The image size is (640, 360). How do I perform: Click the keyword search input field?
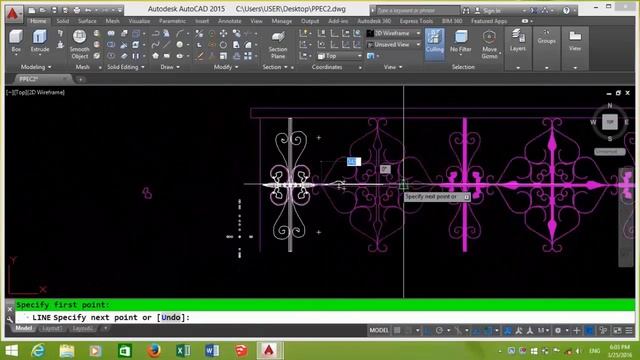tap(417, 11)
